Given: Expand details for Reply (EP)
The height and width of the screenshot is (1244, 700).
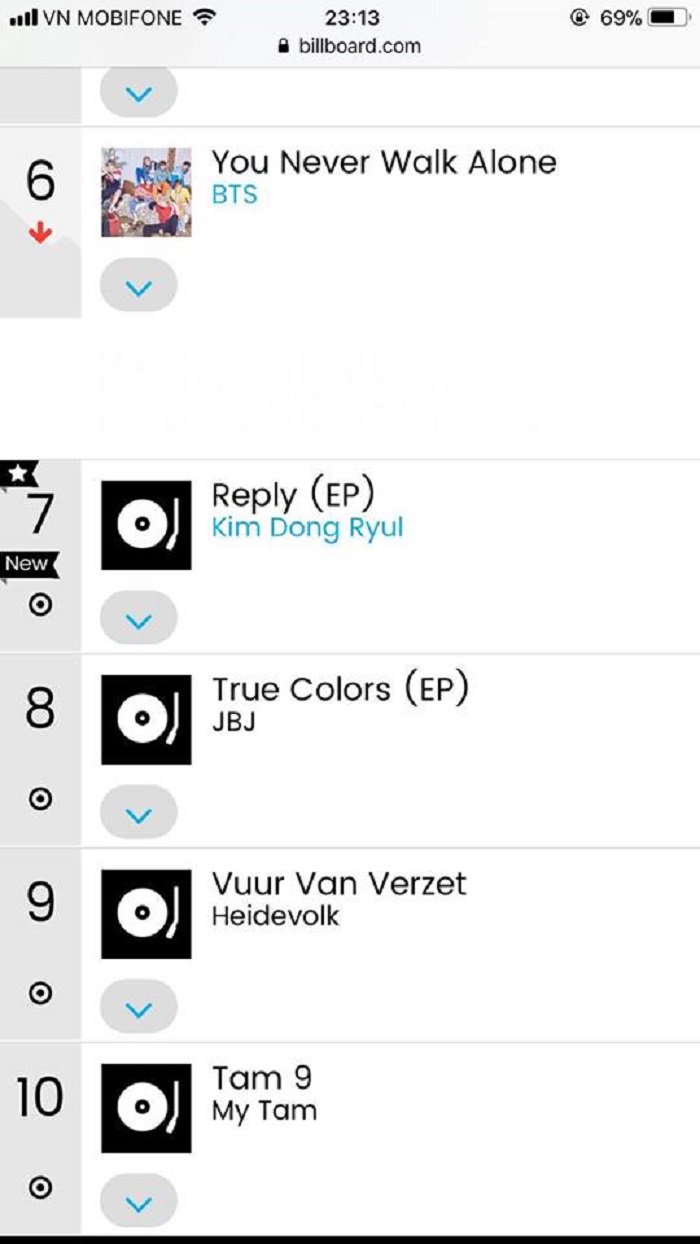Looking at the screenshot, I should click(139, 621).
